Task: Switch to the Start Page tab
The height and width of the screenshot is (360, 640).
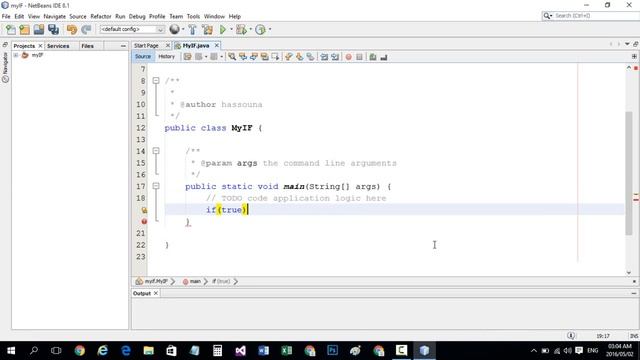Action: coord(146,46)
